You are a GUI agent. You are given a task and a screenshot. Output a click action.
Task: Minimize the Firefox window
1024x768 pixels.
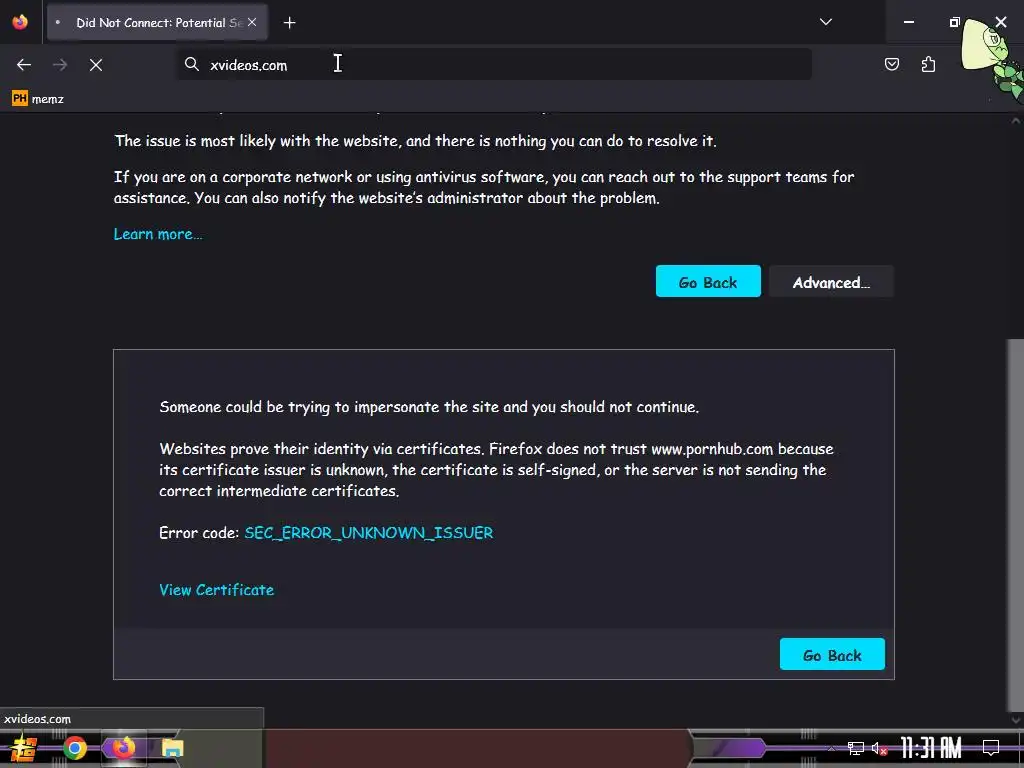click(908, 22)
